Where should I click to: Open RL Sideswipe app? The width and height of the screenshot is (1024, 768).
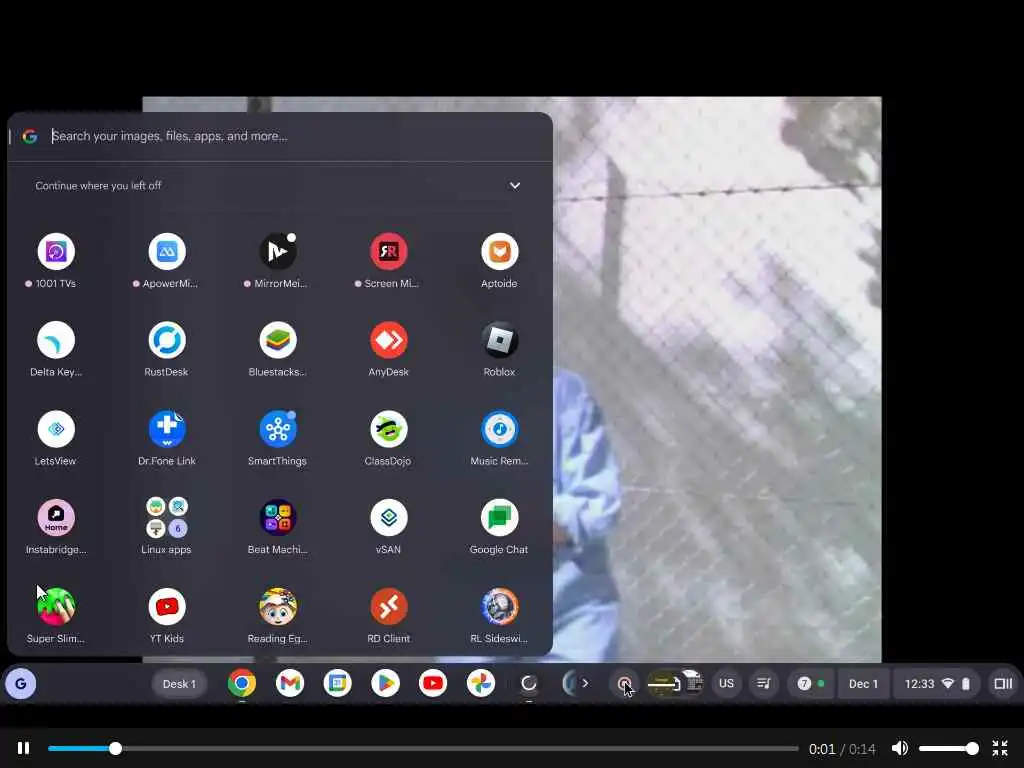coord(500,607)
